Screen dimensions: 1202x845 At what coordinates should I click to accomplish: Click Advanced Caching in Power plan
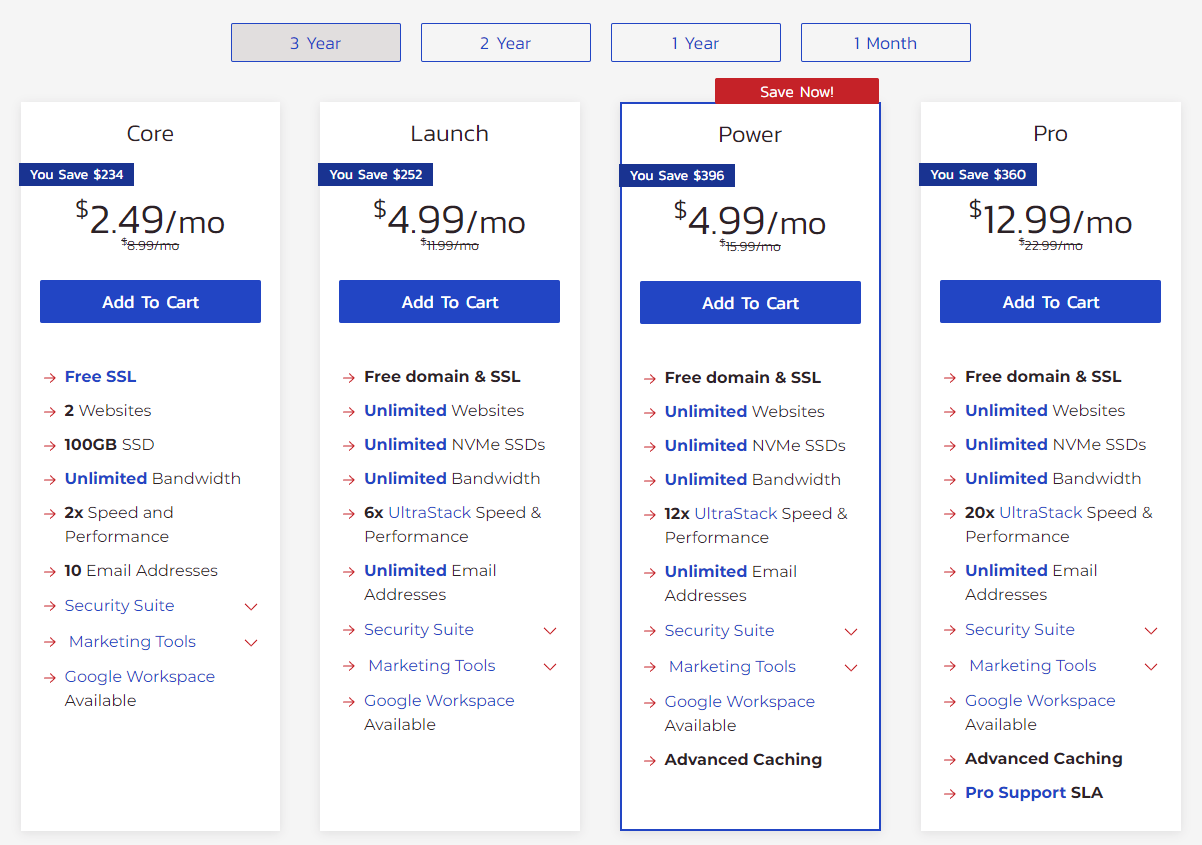(743, 759)
